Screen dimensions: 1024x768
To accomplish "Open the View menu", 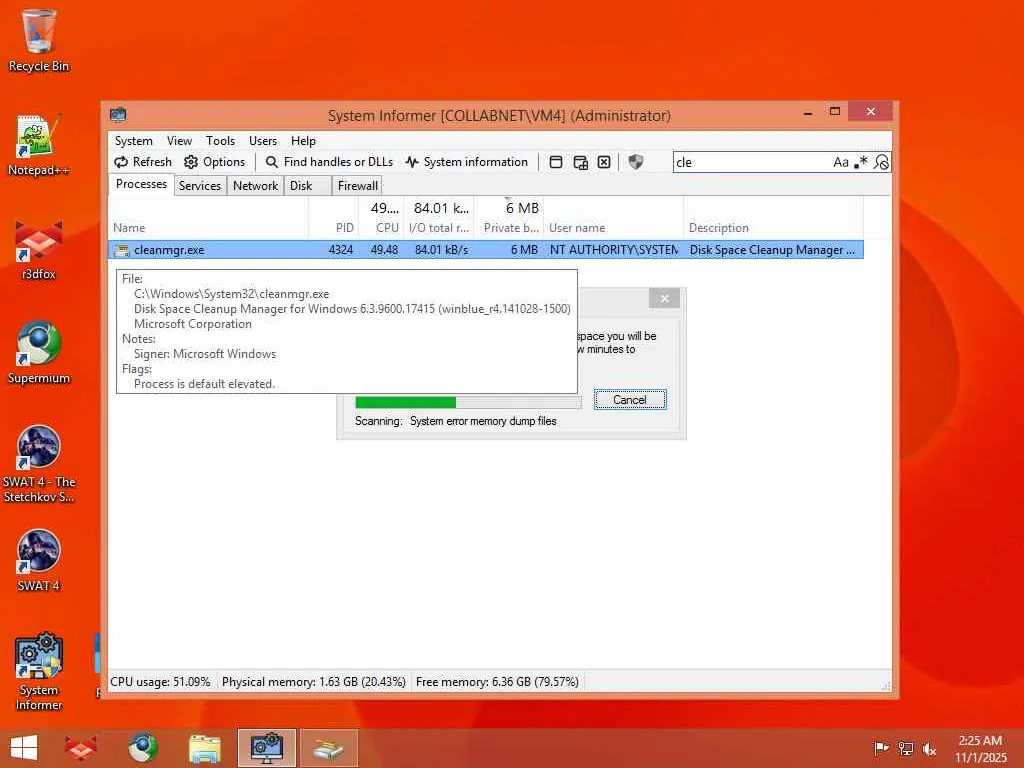I will pos(179,140).
